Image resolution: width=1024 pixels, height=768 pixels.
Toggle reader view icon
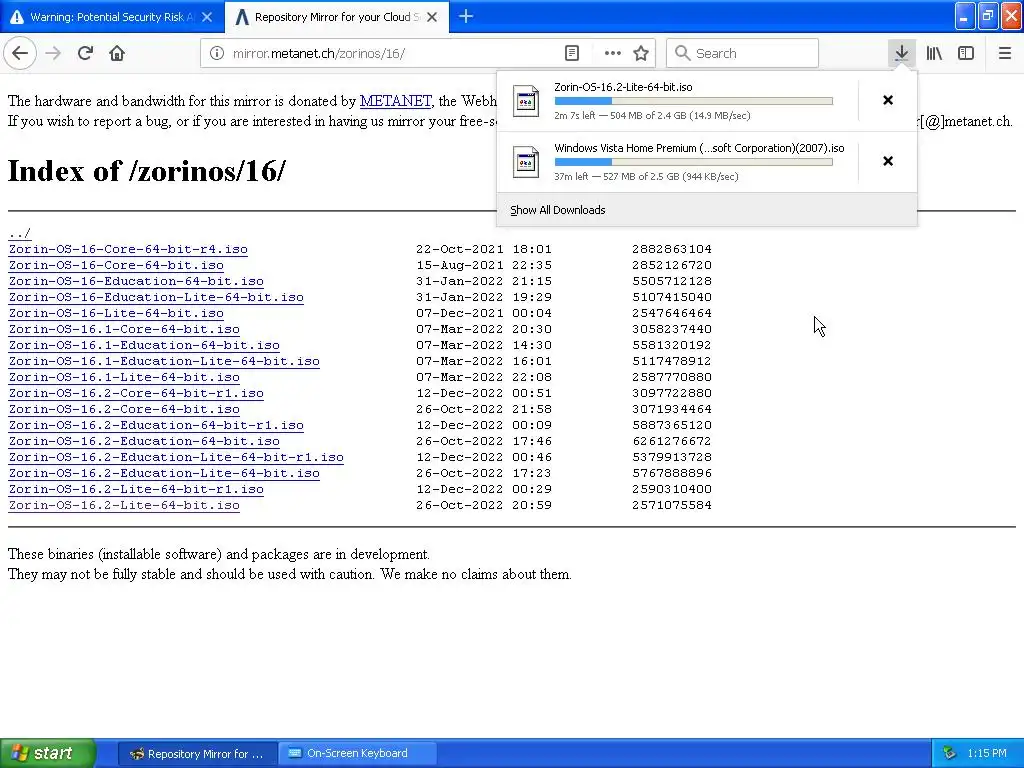click(571, 53)
